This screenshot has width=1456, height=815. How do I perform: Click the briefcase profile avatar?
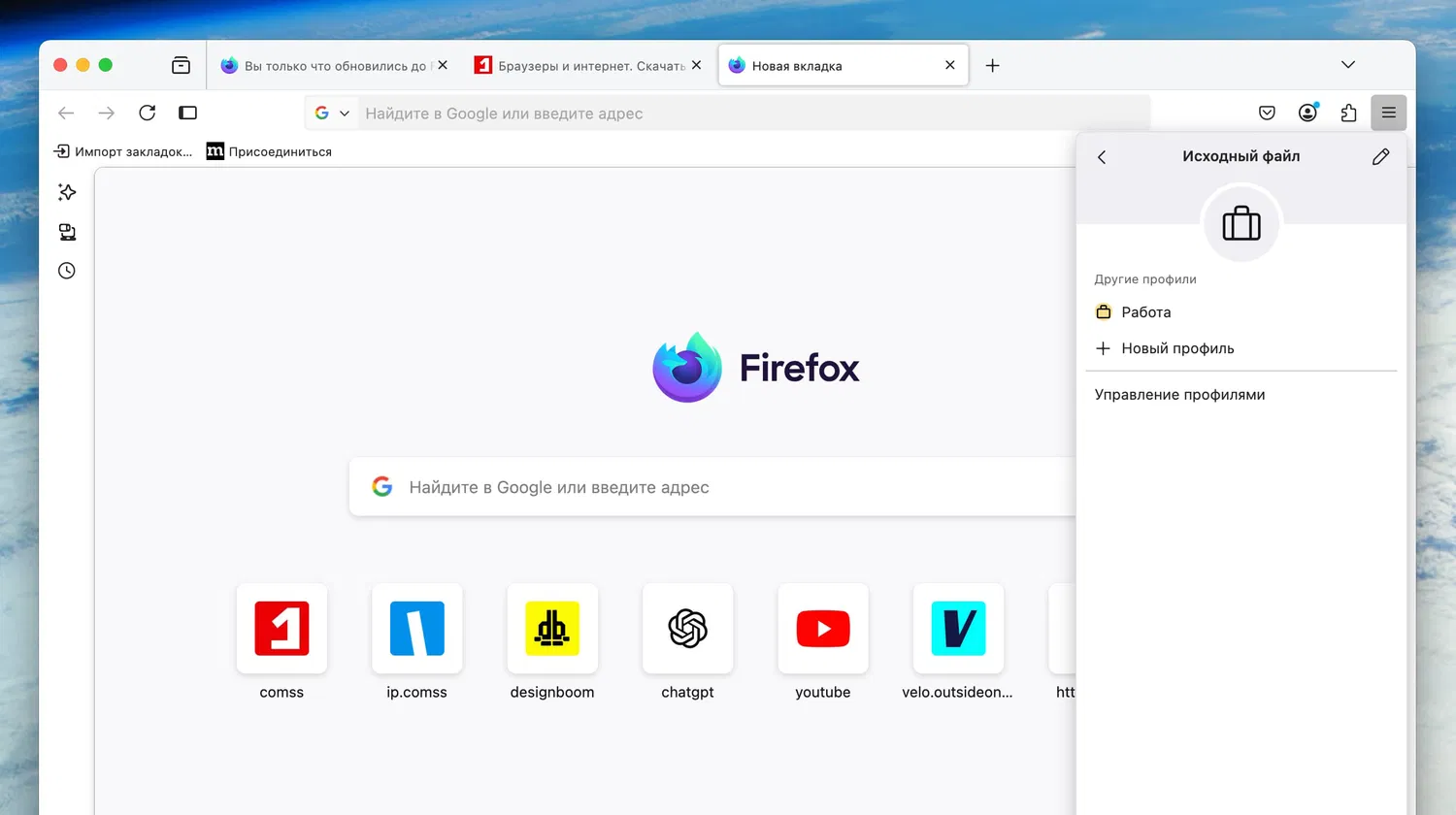tap(1241, 224)
